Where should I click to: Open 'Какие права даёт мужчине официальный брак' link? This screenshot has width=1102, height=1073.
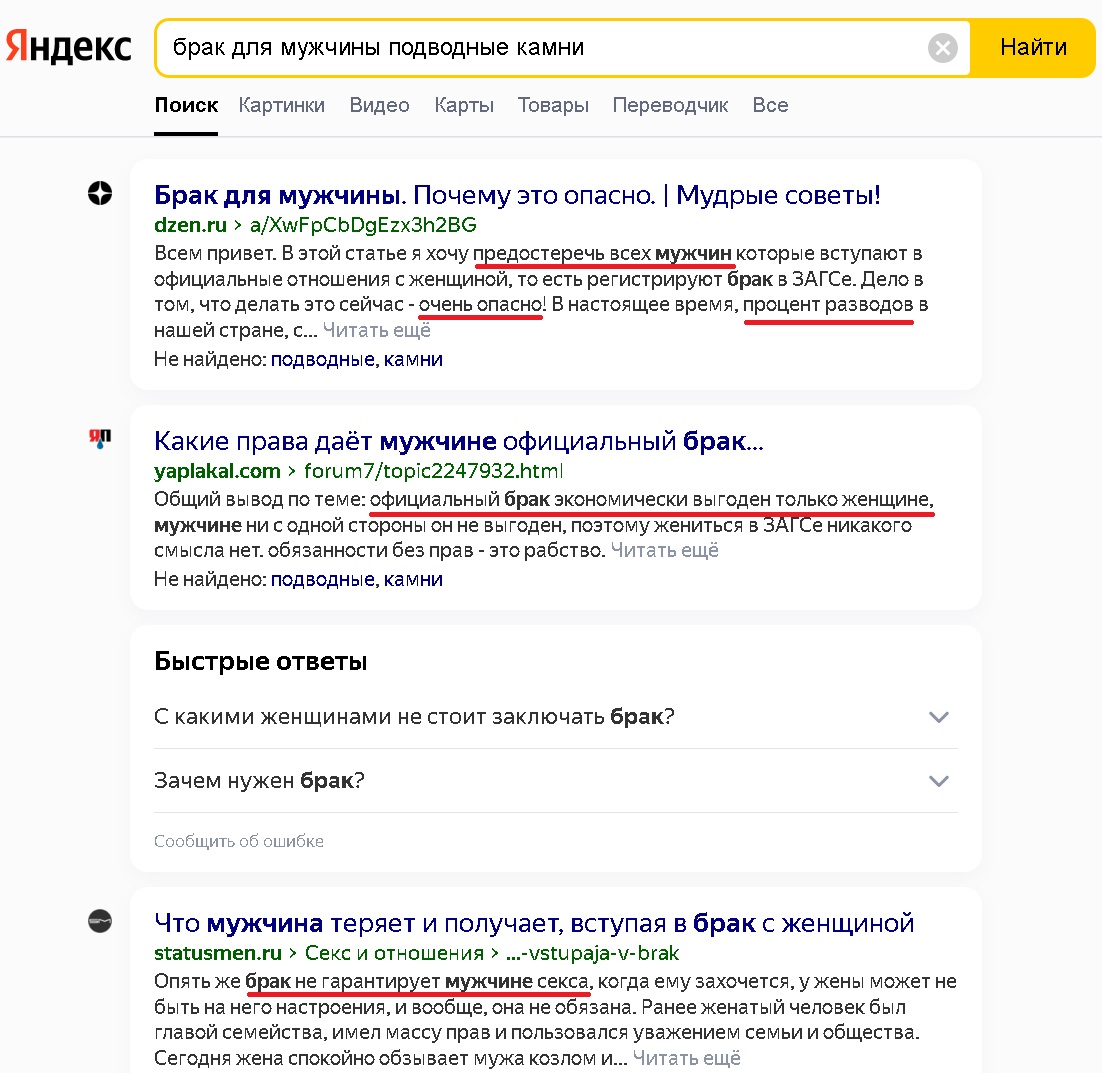tap(458, 441)
